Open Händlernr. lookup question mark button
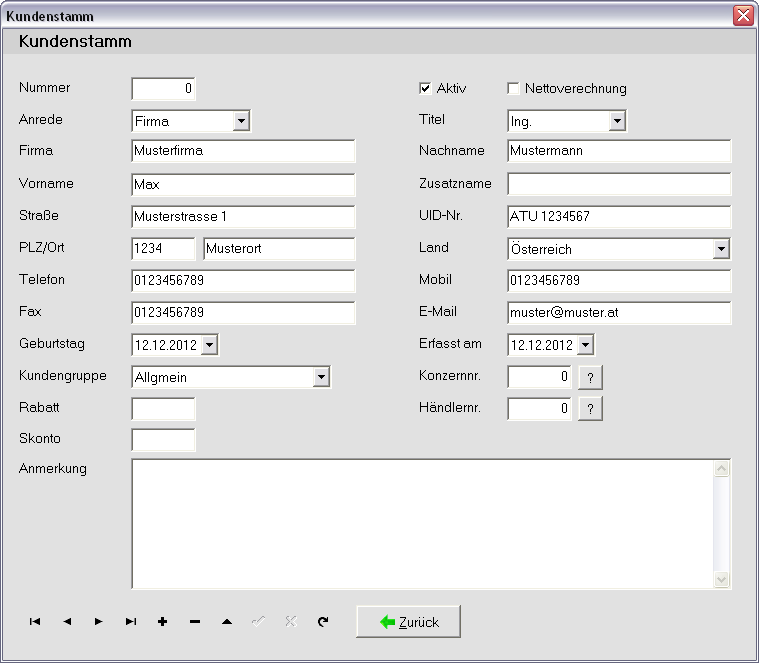The height and width of the screenshot is (663, 759). (x=590, y=409)
